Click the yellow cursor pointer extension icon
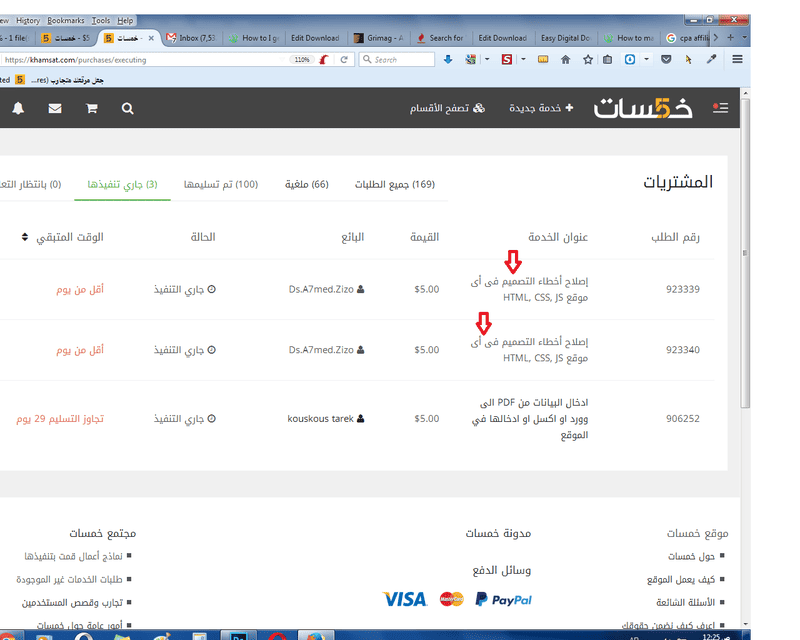Viewport: 800px width, 640px height. pyautogui.click(x=688, y=60)
